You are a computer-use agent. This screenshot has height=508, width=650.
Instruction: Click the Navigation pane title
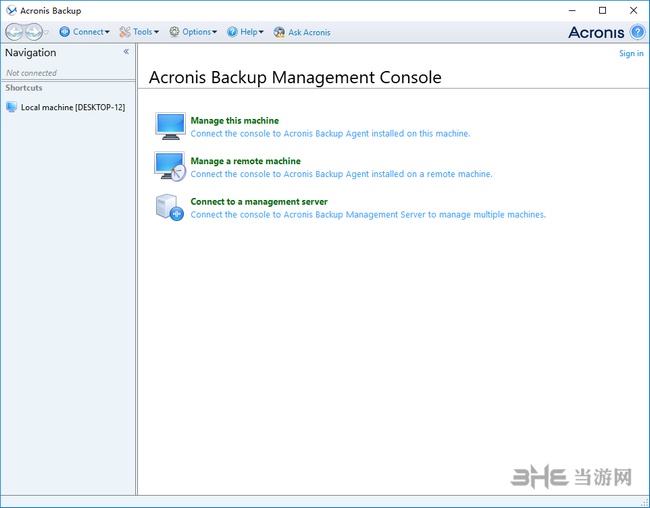(31, 53)
